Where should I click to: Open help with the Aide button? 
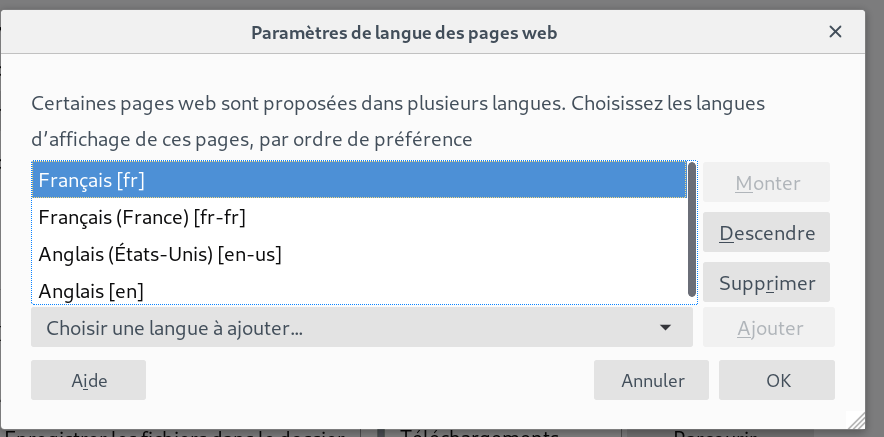coord(89,380)
